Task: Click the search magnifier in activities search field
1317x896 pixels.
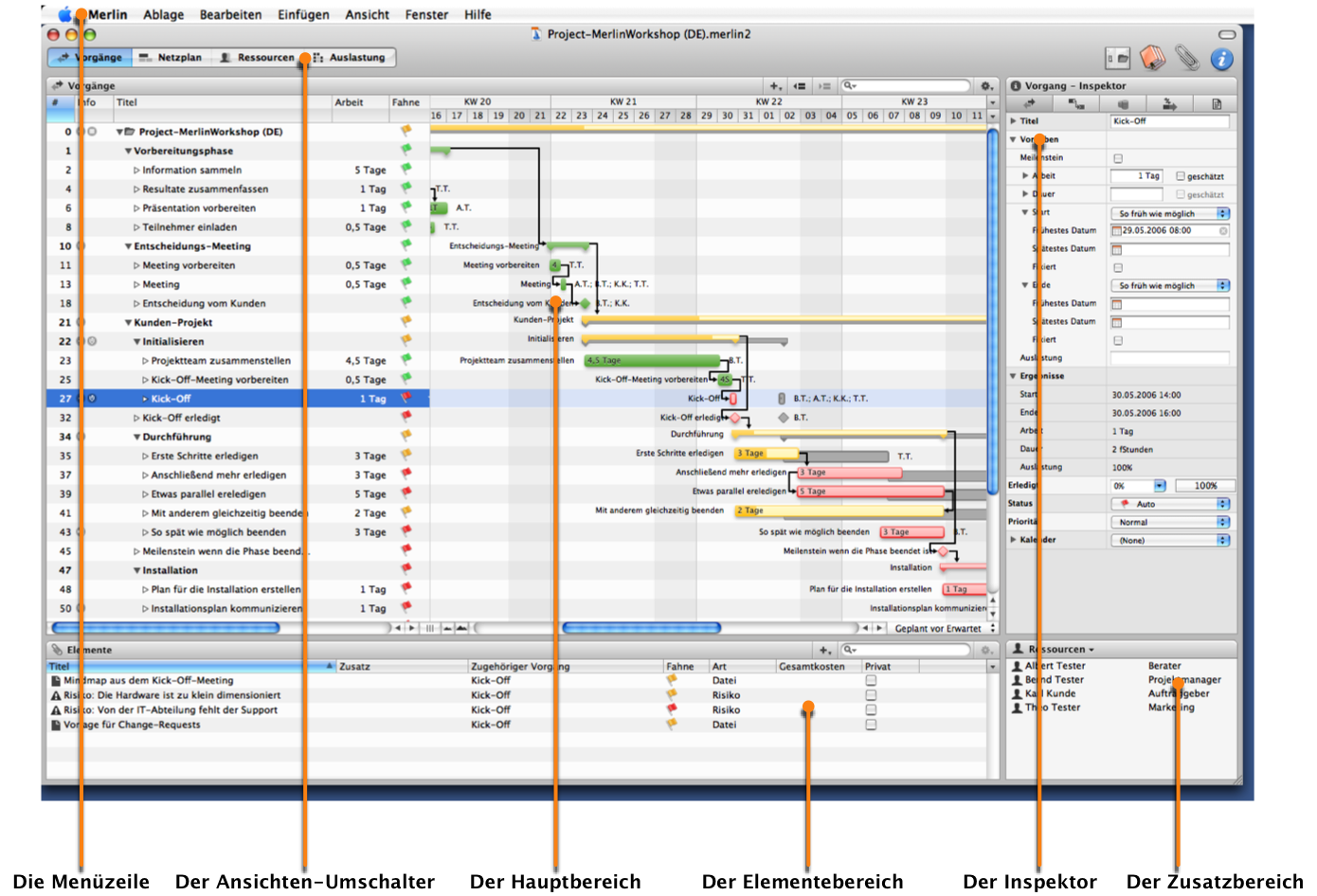Action: pos(849,86)
